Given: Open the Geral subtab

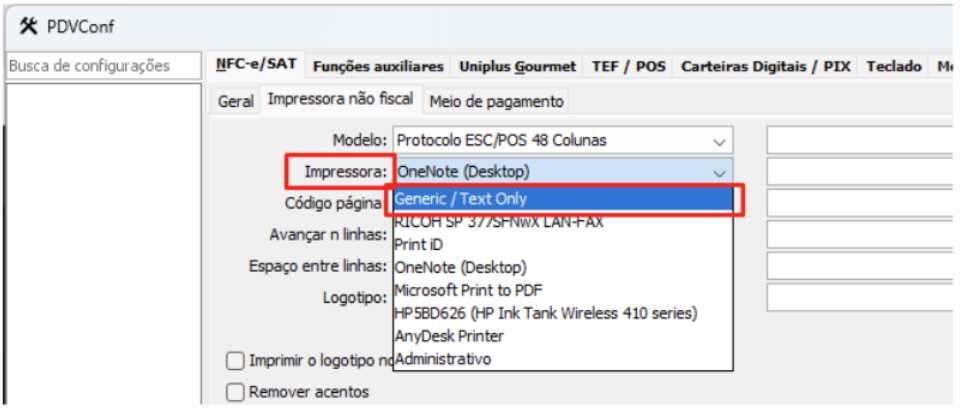Looking at the screenshot, I should click(236, 101).
